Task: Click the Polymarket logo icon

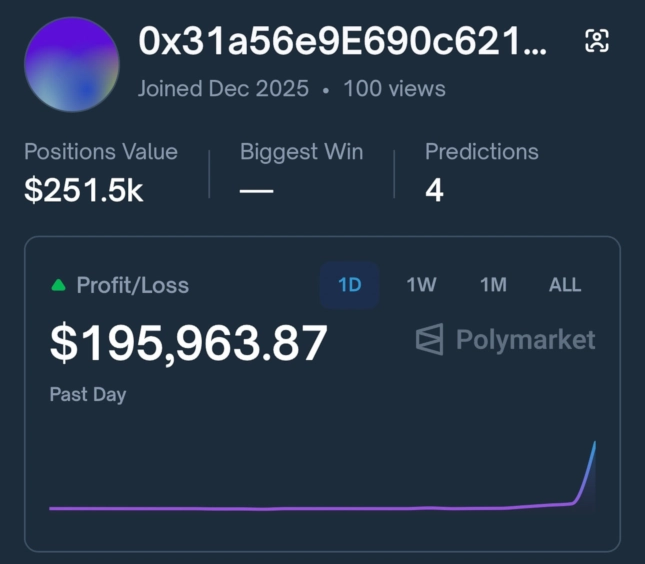Action: [x=429, y=340]
